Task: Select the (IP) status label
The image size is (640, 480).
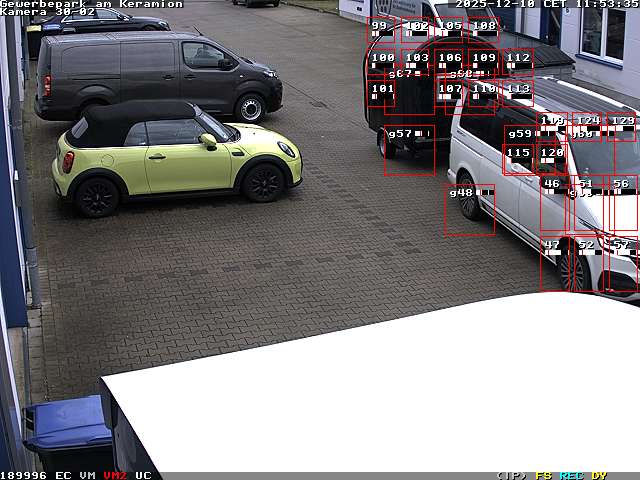Action: [x=511, y=475]
